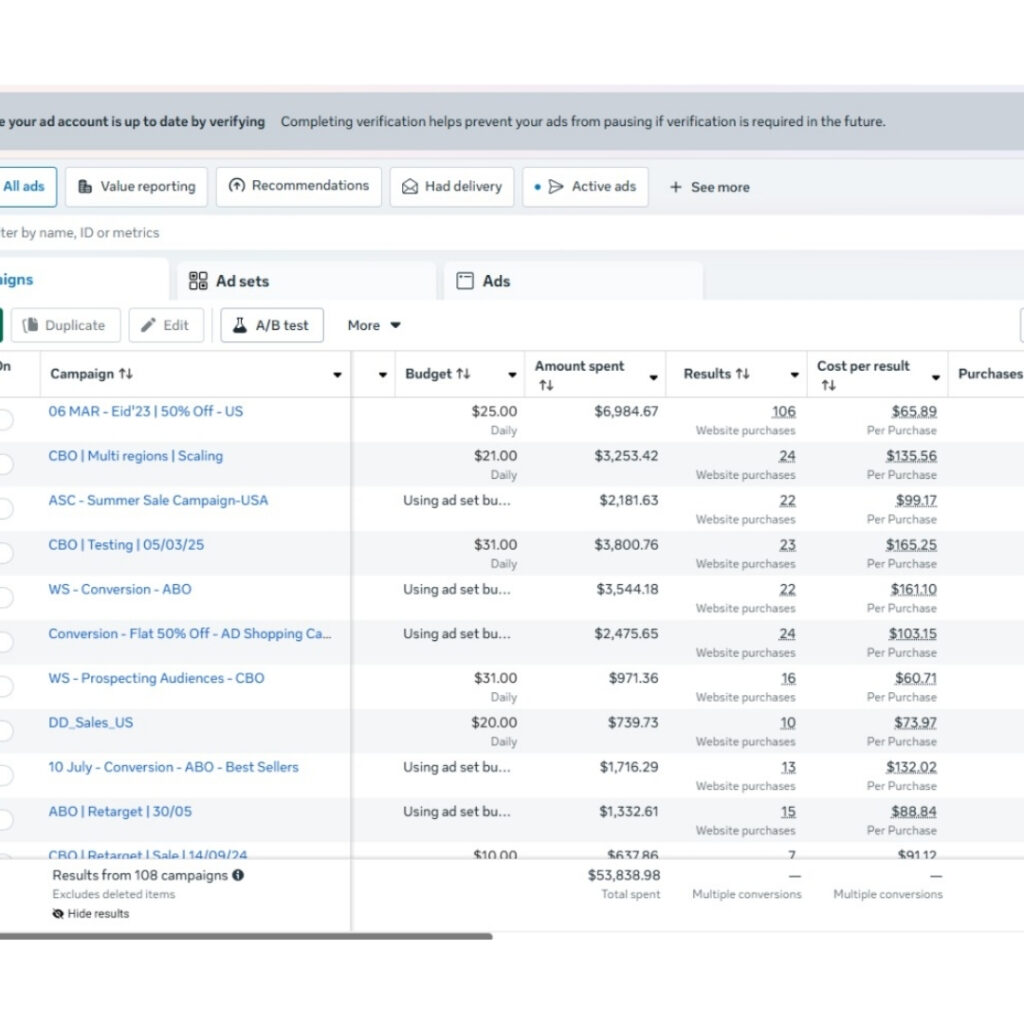Toggle the ASC Summer Sale campaign switch
The width and height of the screenshot is (1024, 1024).
coord(5,509)
